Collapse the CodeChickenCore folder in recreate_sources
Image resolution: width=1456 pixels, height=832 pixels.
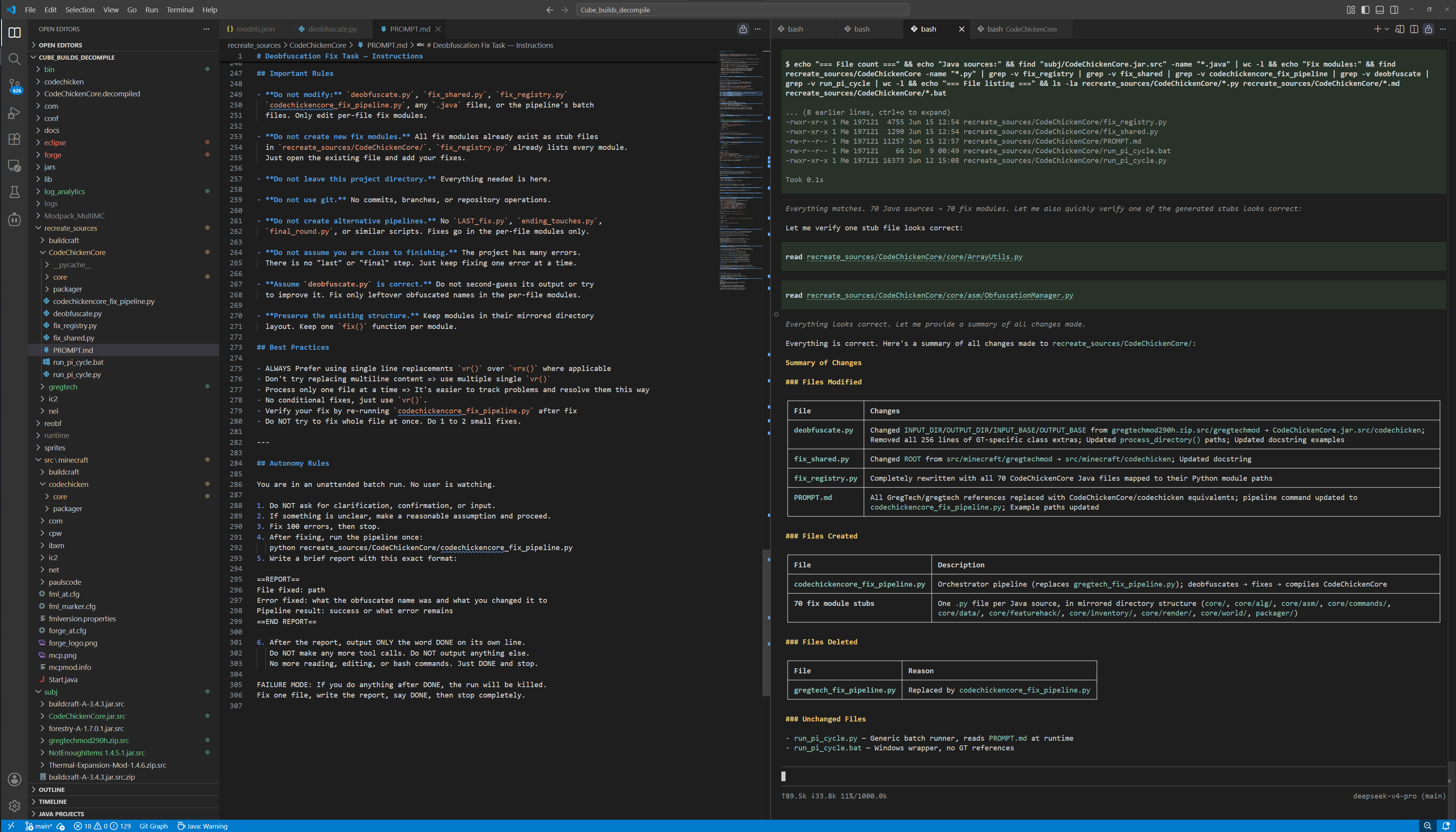pyautogui.click(x=123, y=252)
